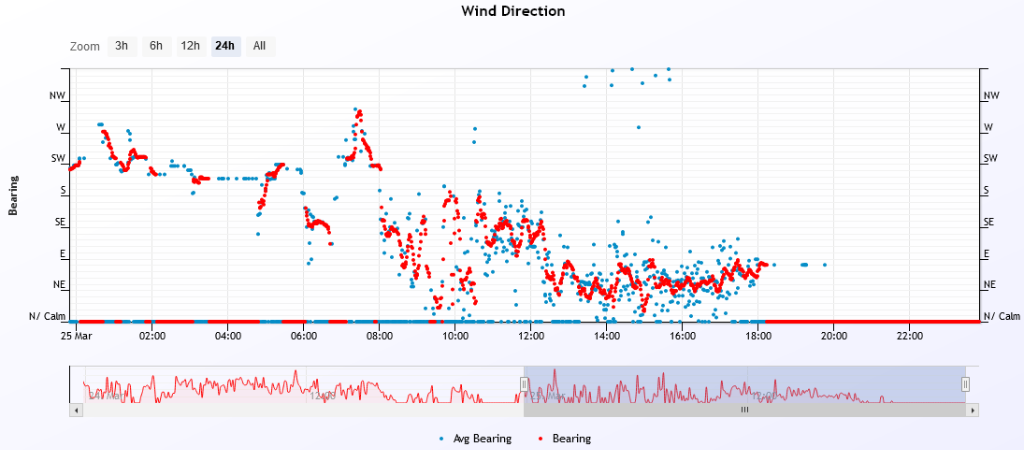Show All data zoom range
The height and width of the screenshot is (450, 1024).
(260, 46)
